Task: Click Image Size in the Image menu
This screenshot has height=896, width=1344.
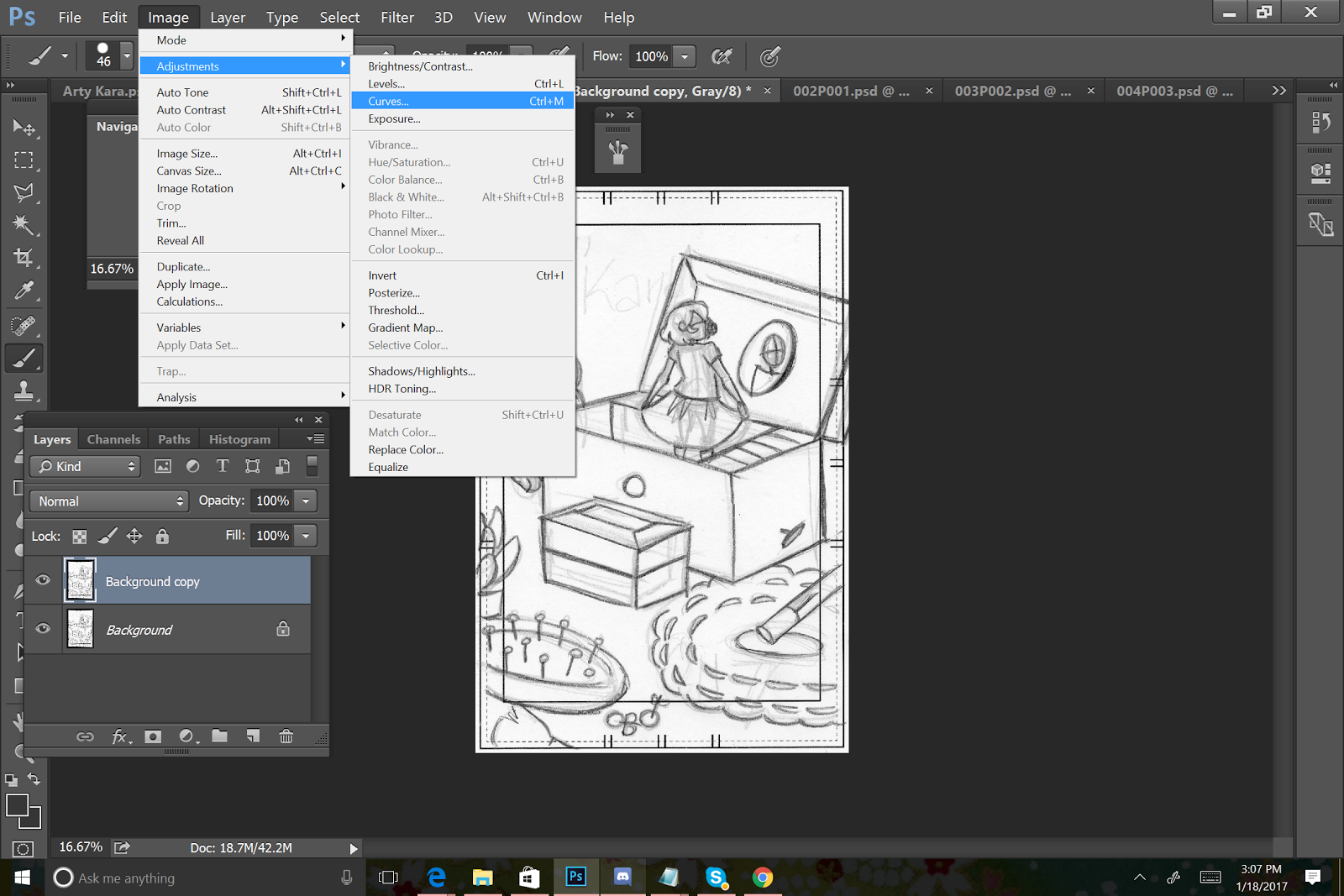Action: click(187, 154)
